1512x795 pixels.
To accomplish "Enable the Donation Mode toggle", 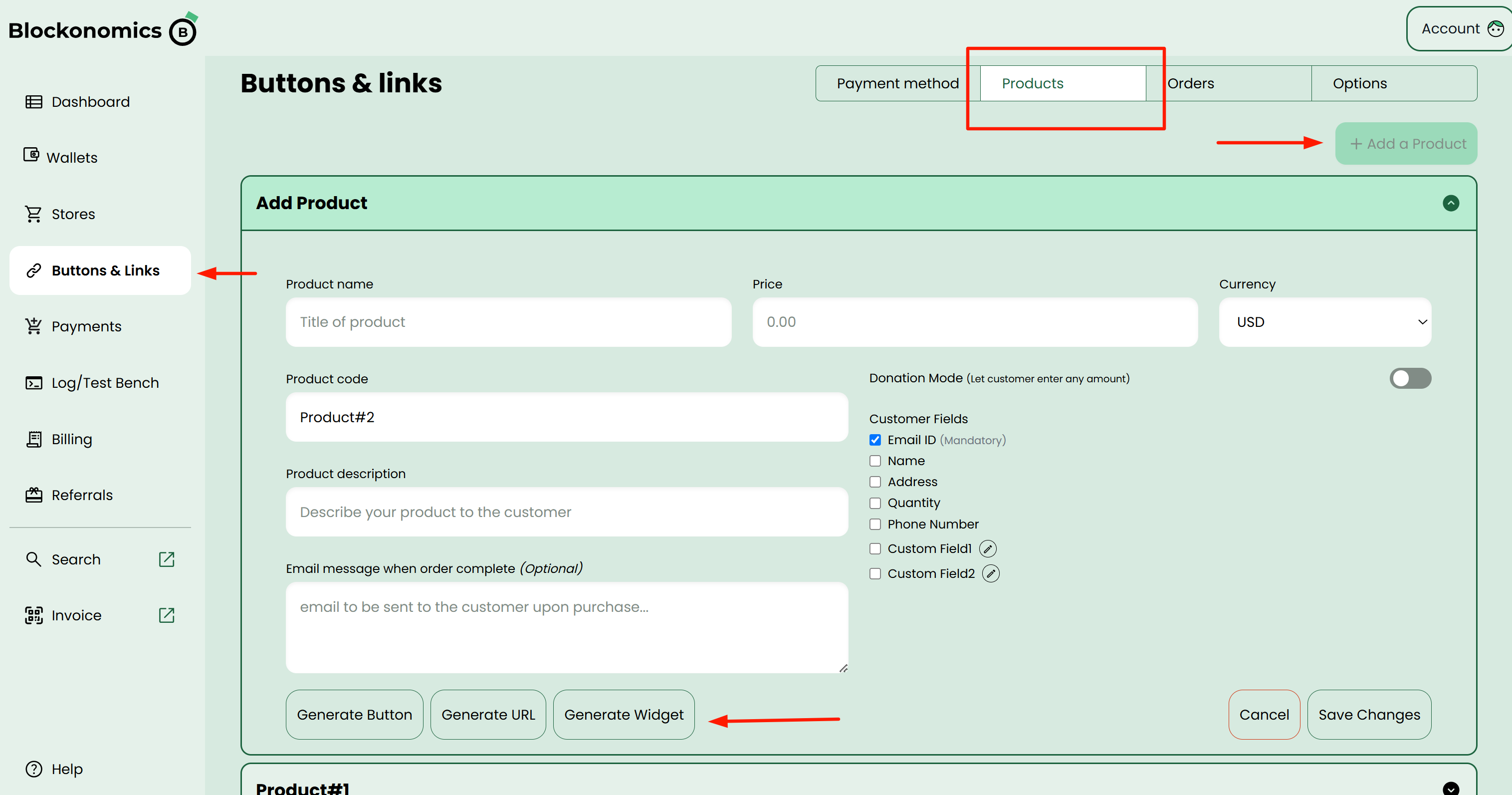I will coord(1410,378).
